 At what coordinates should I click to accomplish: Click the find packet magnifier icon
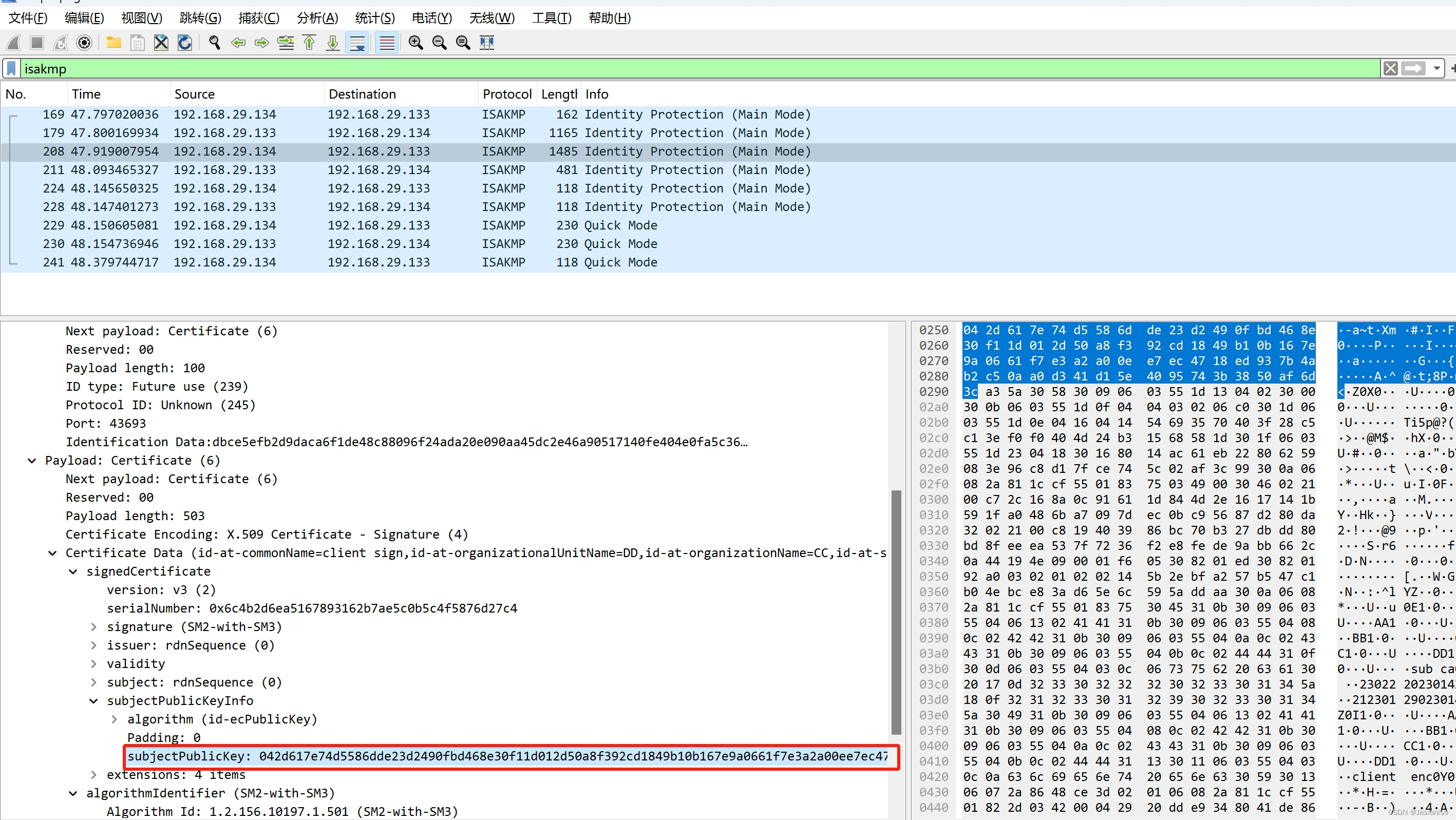[214, 43]
